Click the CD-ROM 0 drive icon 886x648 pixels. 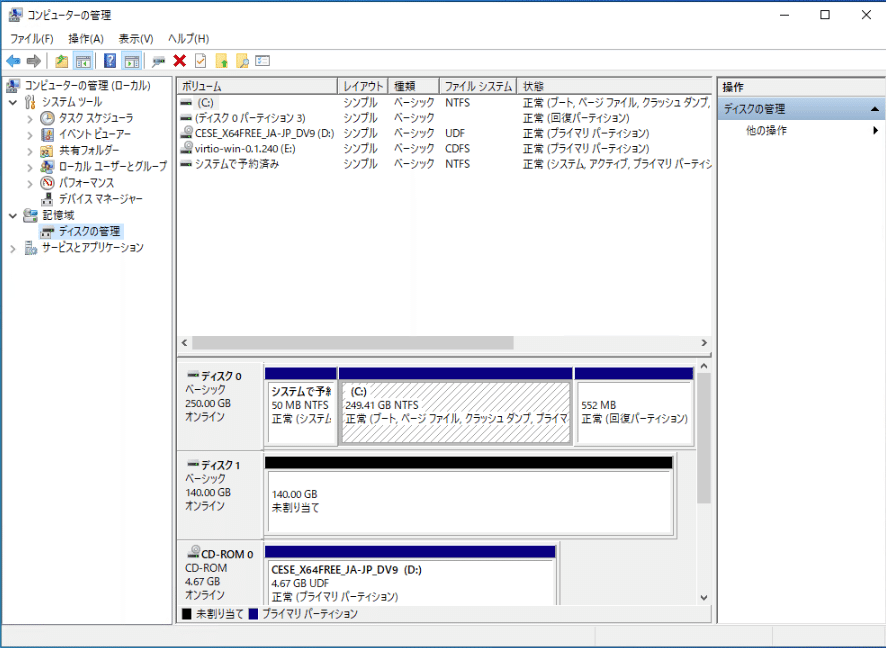193,552
